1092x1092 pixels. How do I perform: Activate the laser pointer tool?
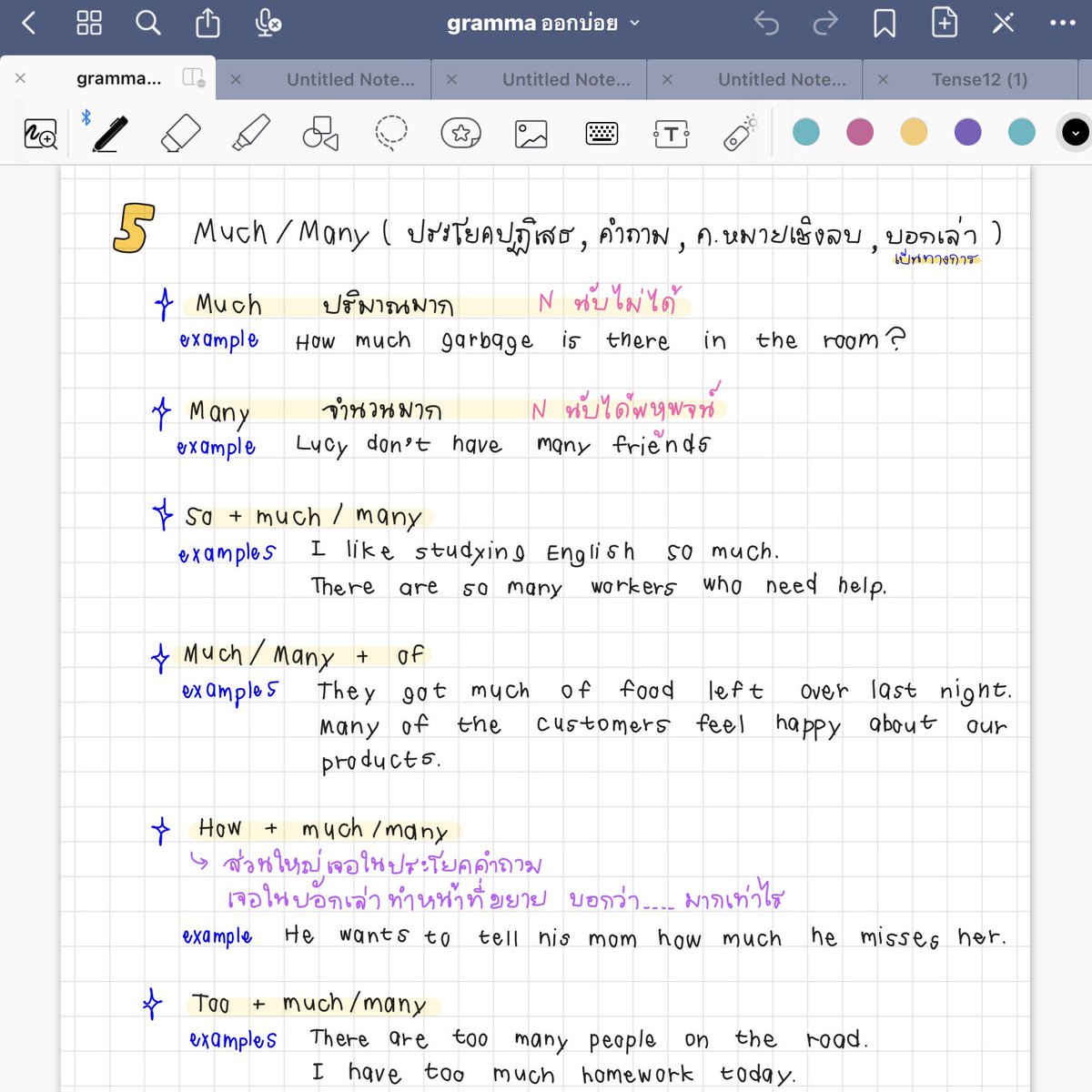pos(741,133)
